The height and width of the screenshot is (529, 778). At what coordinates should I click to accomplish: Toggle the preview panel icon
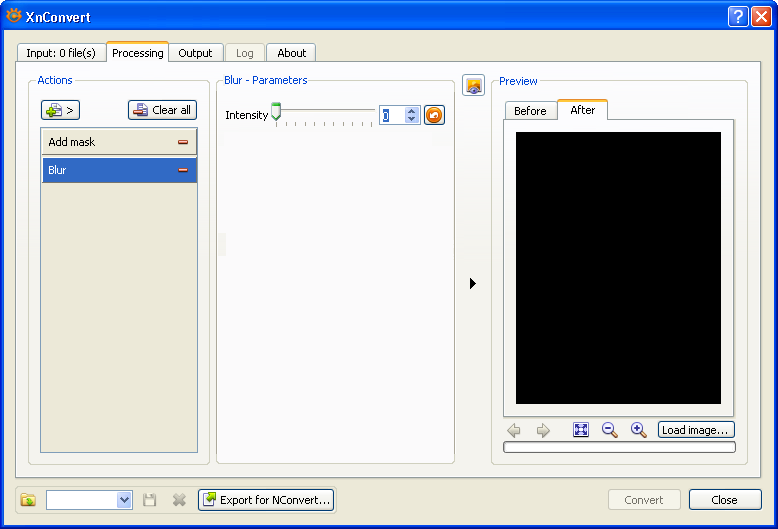pyautogui.click(x=473, y=85)
